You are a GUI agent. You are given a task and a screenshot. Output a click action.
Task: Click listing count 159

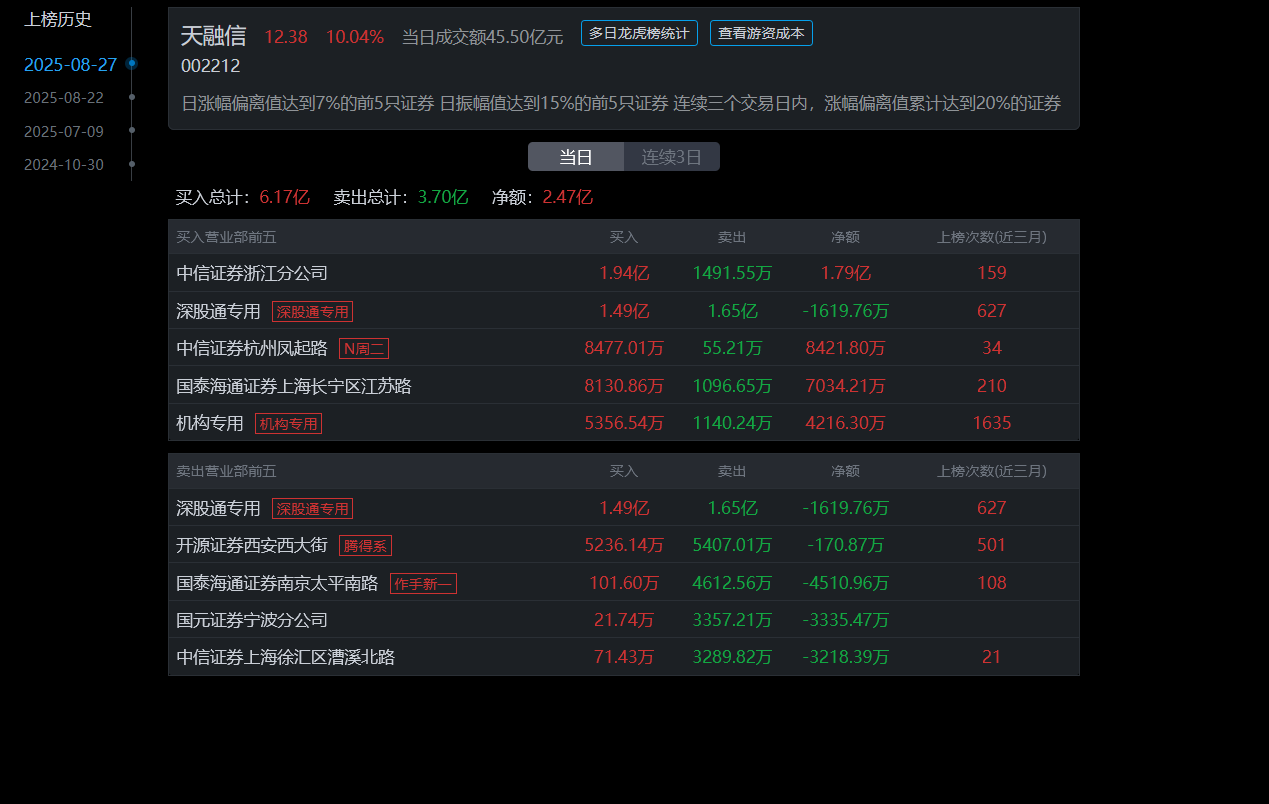point(992,273)
